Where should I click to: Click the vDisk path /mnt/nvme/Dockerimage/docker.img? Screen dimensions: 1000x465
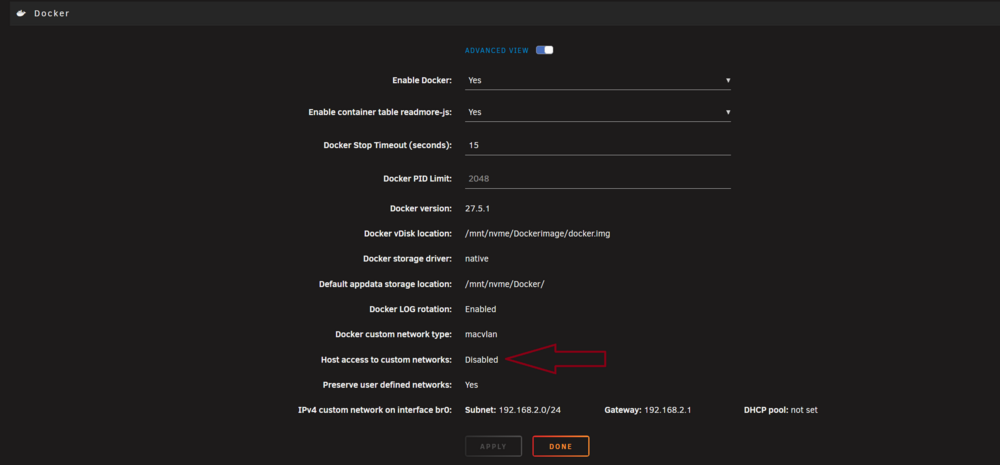point(538,234)
